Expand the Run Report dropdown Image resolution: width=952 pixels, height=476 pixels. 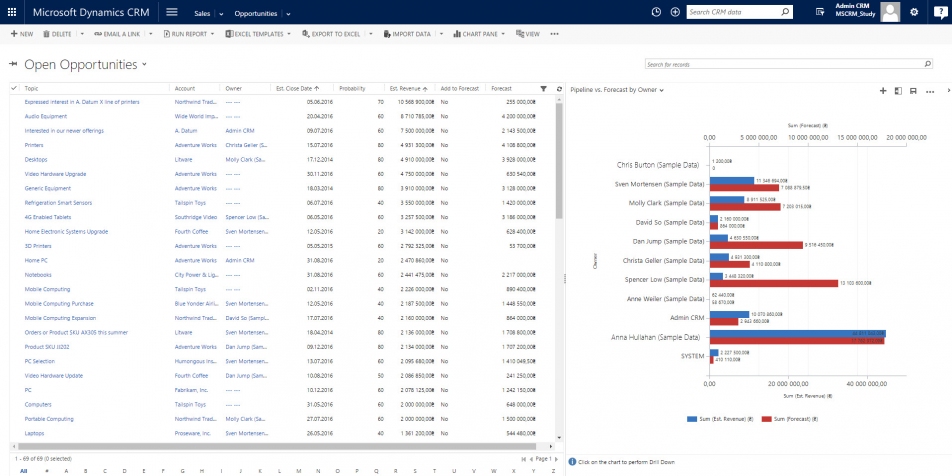click(x=213, y=34)
